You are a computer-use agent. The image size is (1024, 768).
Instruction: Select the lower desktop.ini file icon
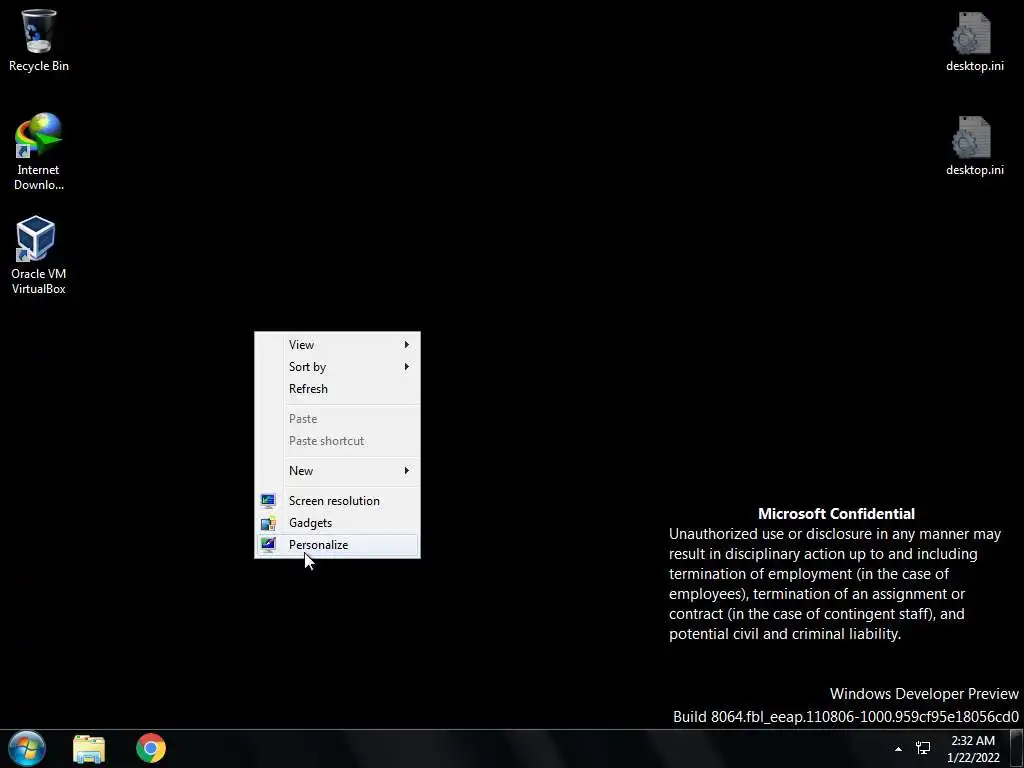974,146
